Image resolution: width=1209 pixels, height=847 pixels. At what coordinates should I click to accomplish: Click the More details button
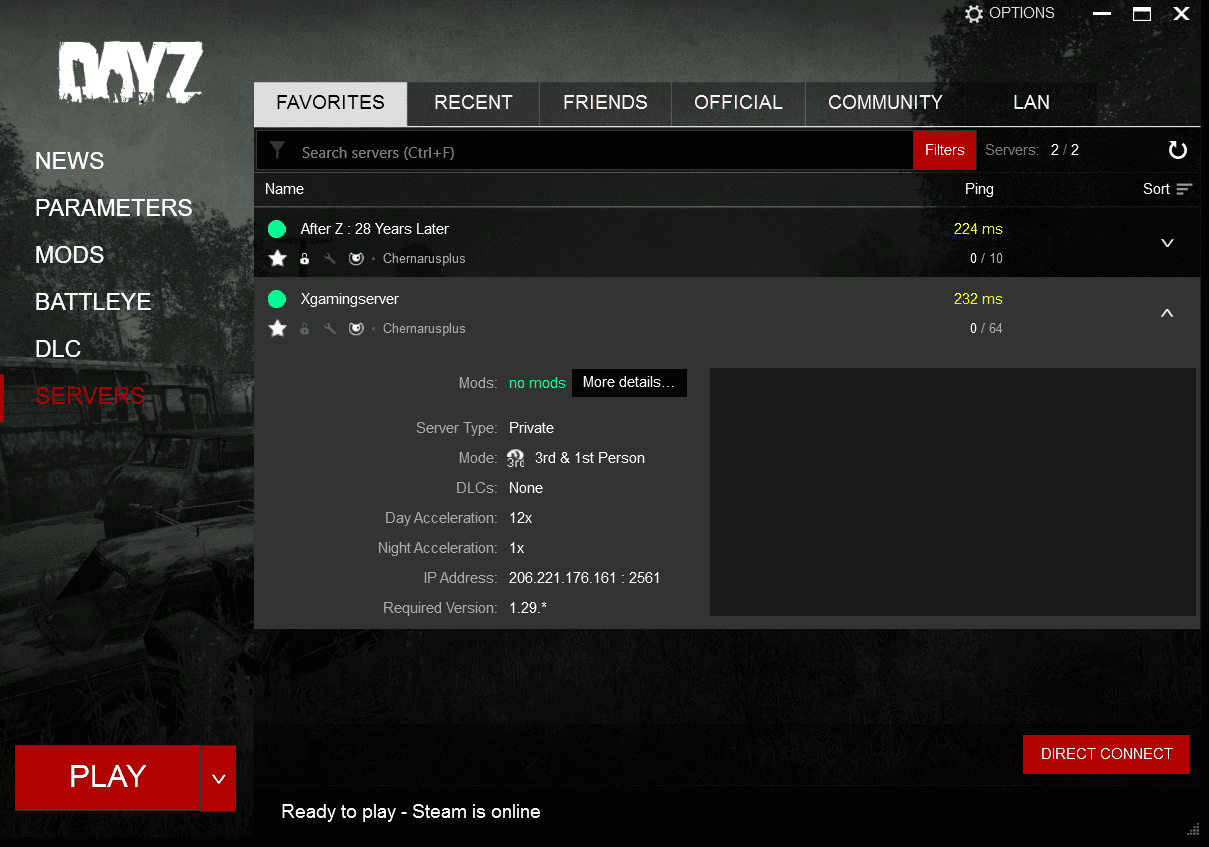tap(629, 383)
